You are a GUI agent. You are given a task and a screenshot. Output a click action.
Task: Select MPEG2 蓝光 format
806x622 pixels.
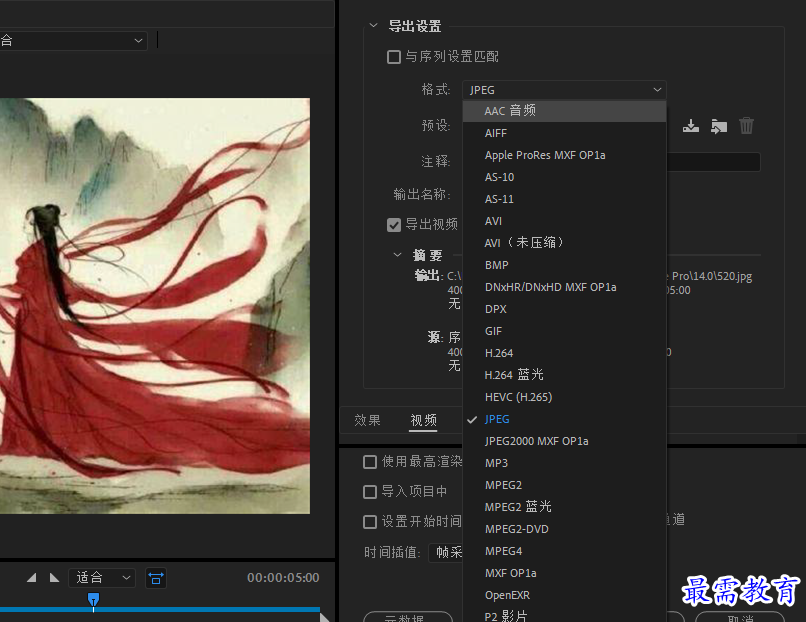[x=564, y=507]
